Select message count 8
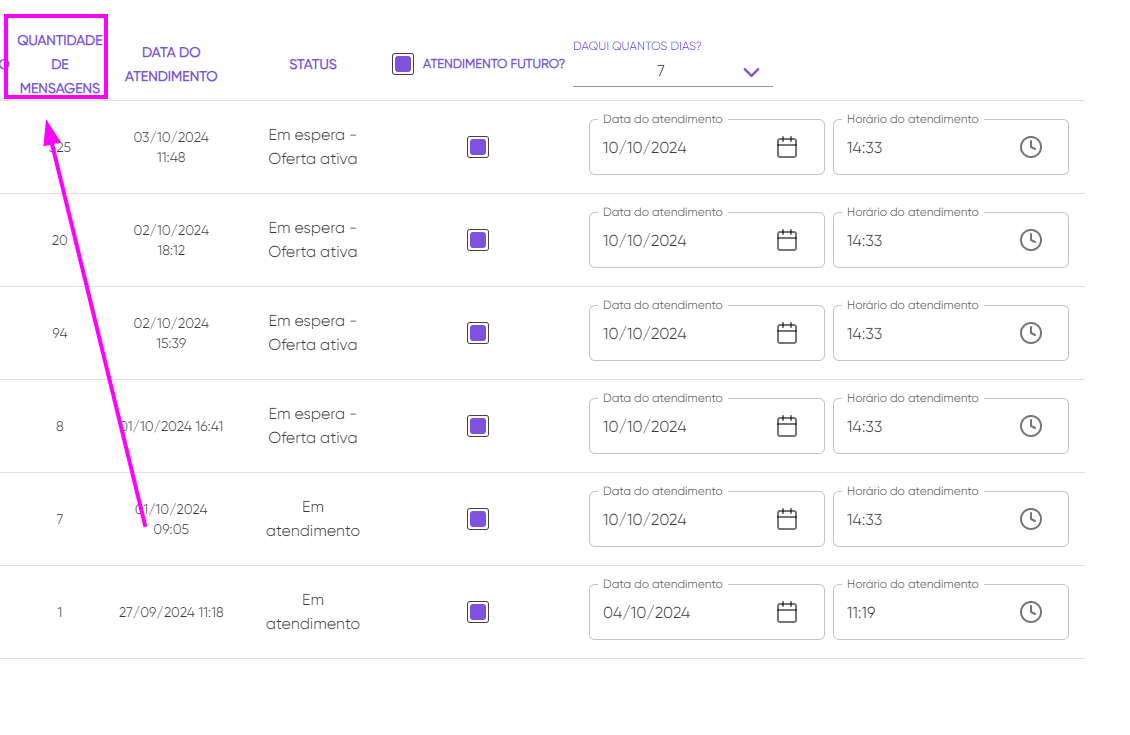This screenshot has height=735, width=1130. (60, 426)
